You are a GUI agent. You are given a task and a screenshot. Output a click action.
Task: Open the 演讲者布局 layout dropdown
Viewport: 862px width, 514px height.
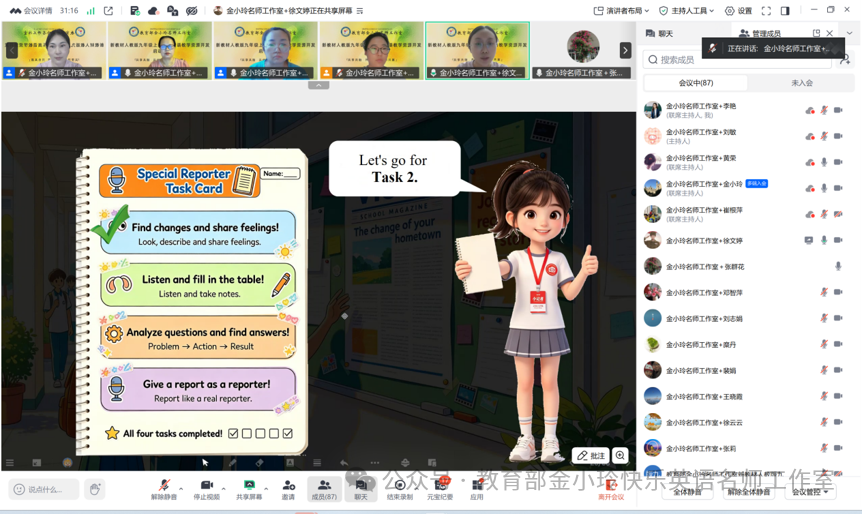[621, 10]
